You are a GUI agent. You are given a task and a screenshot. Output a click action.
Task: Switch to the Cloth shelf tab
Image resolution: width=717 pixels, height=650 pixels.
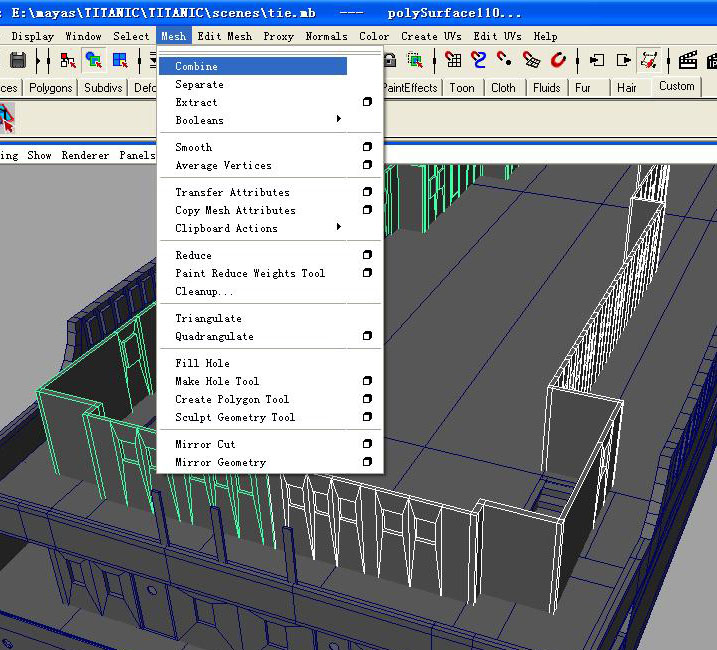(x=503, y=87)
